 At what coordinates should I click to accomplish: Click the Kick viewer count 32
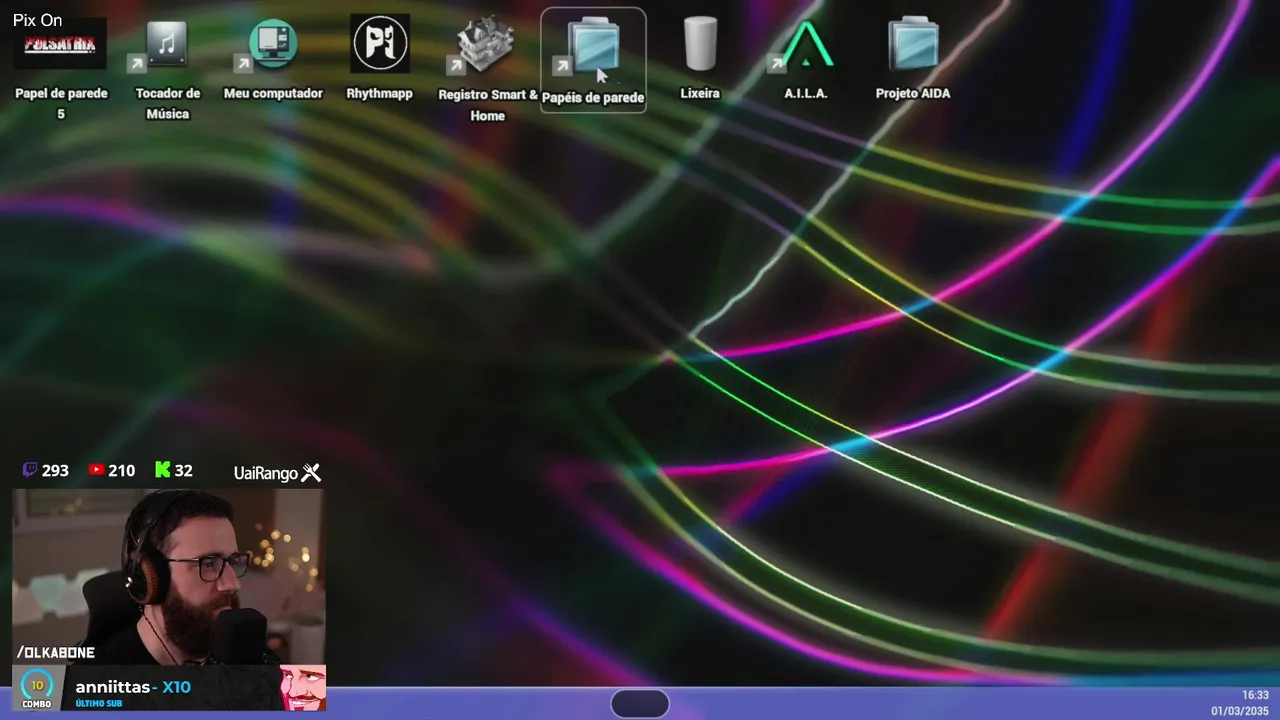coord(174,470)
